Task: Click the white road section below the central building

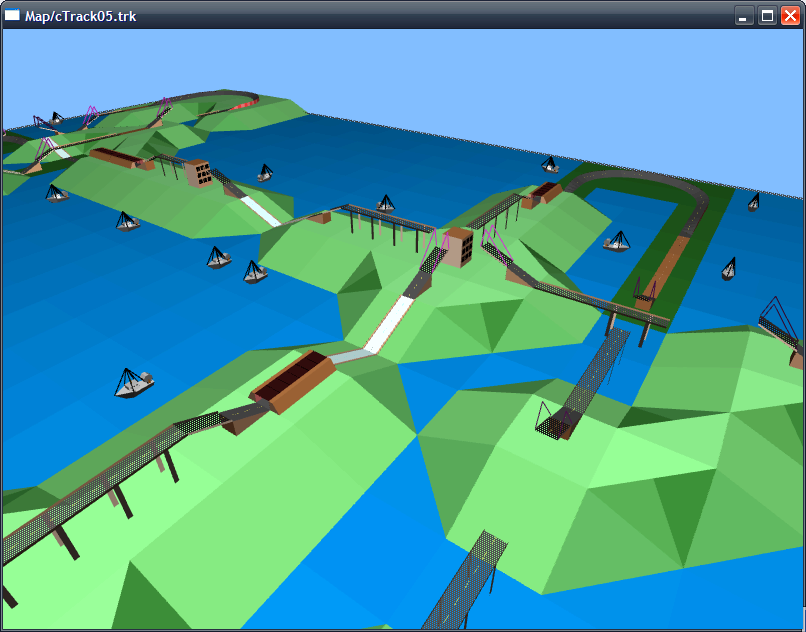Action: 390,324
